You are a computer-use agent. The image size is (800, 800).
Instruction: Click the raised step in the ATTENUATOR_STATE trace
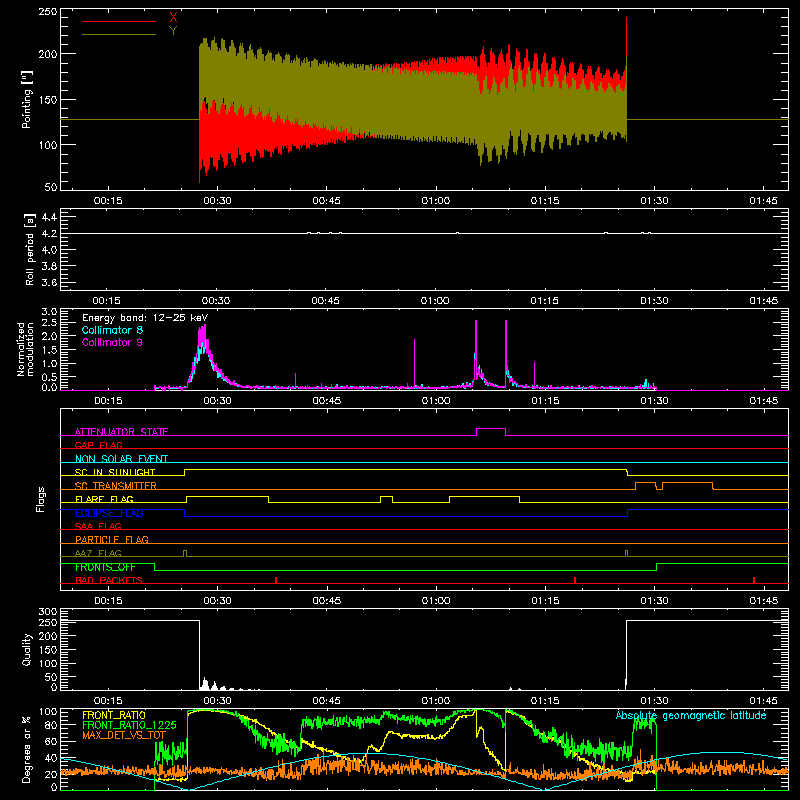pos(491,429)
